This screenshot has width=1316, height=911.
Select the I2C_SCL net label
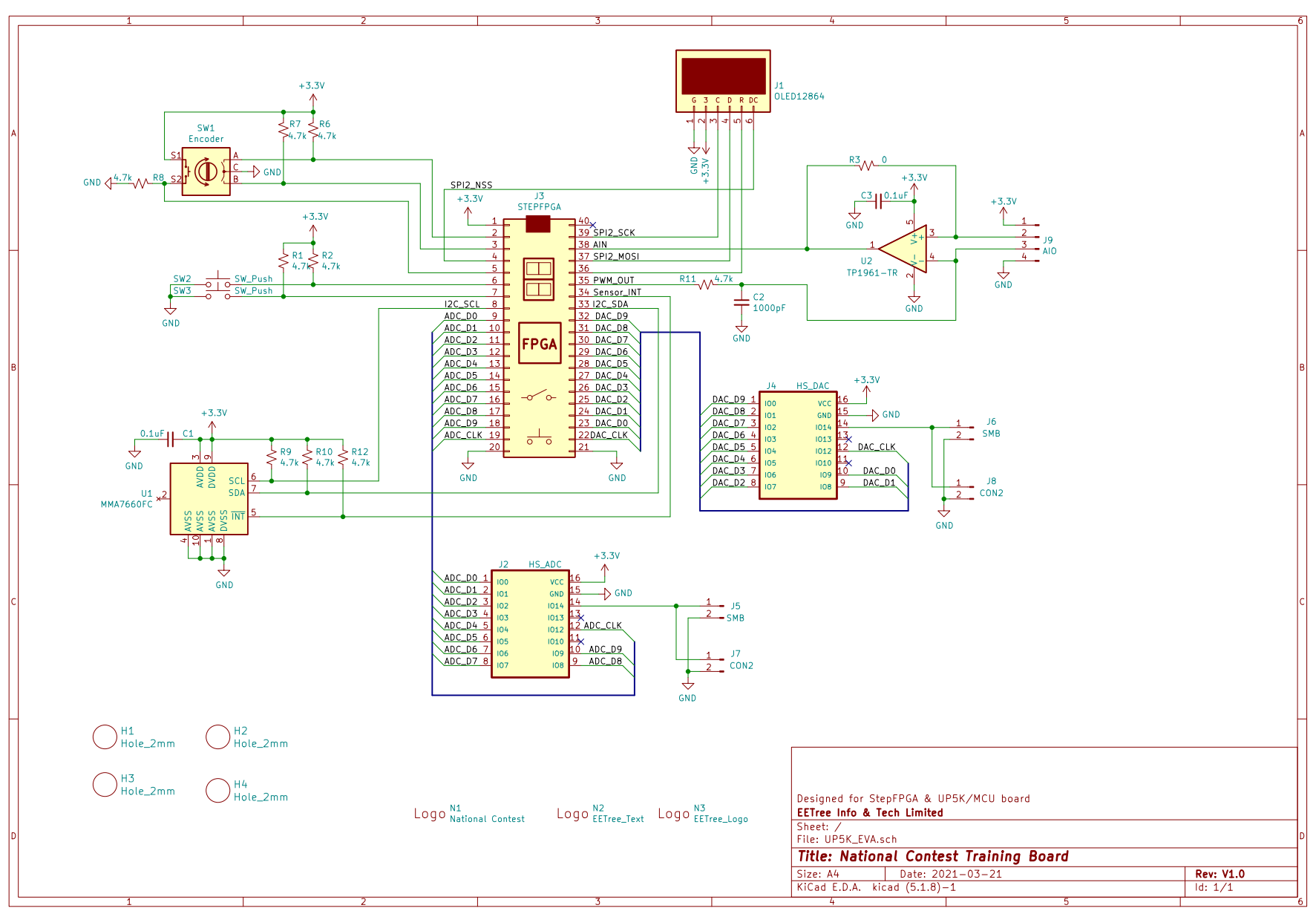pyautogui.click(x=462, y=304)
